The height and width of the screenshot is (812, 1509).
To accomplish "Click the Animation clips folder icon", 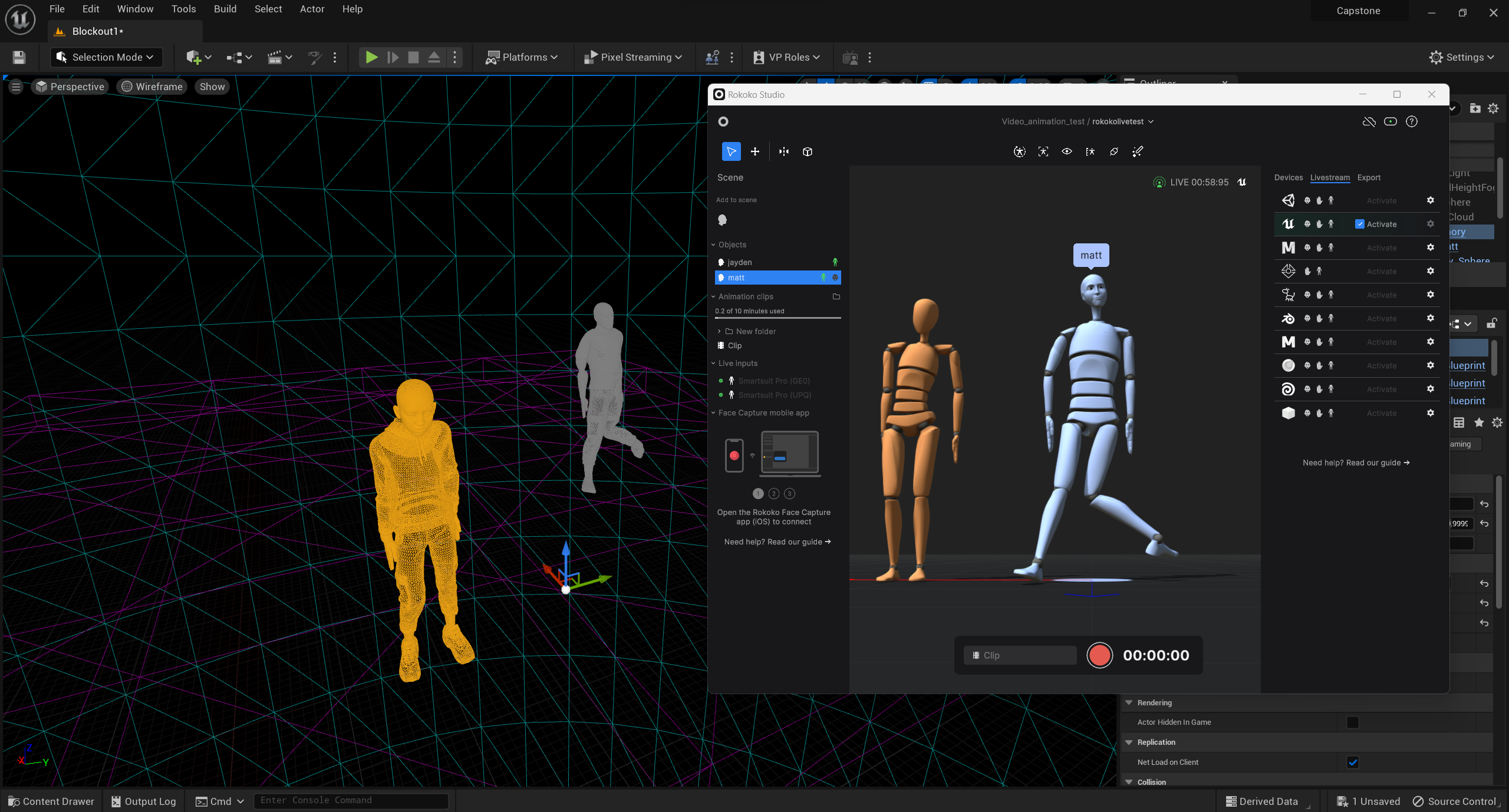I will 836,296.
